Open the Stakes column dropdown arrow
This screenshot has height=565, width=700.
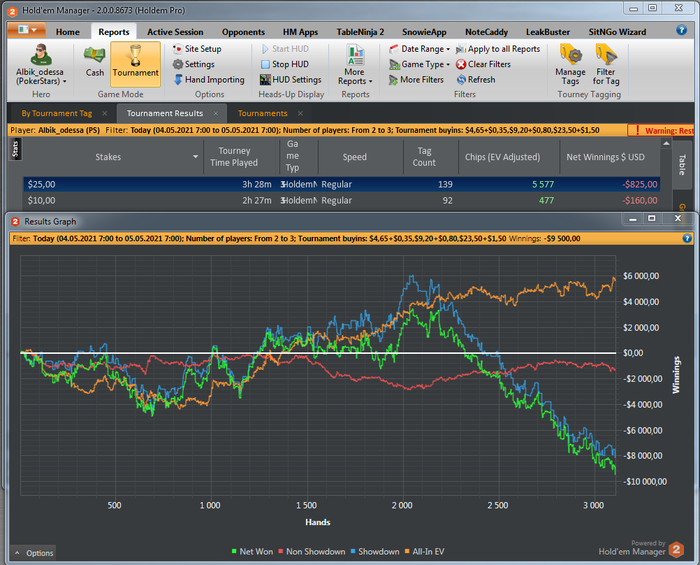tap(195, 157)
